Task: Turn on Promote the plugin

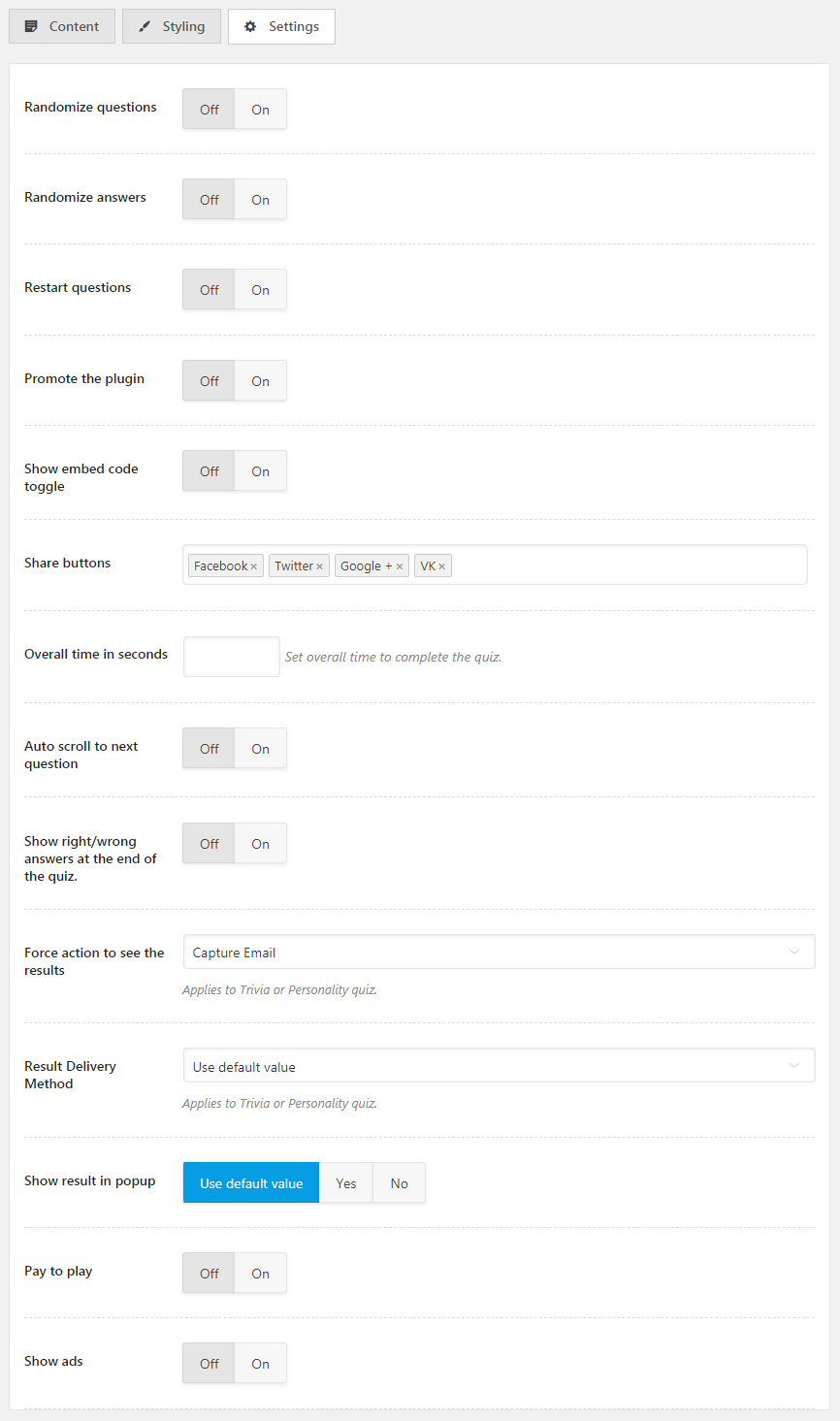Action: 260,379
